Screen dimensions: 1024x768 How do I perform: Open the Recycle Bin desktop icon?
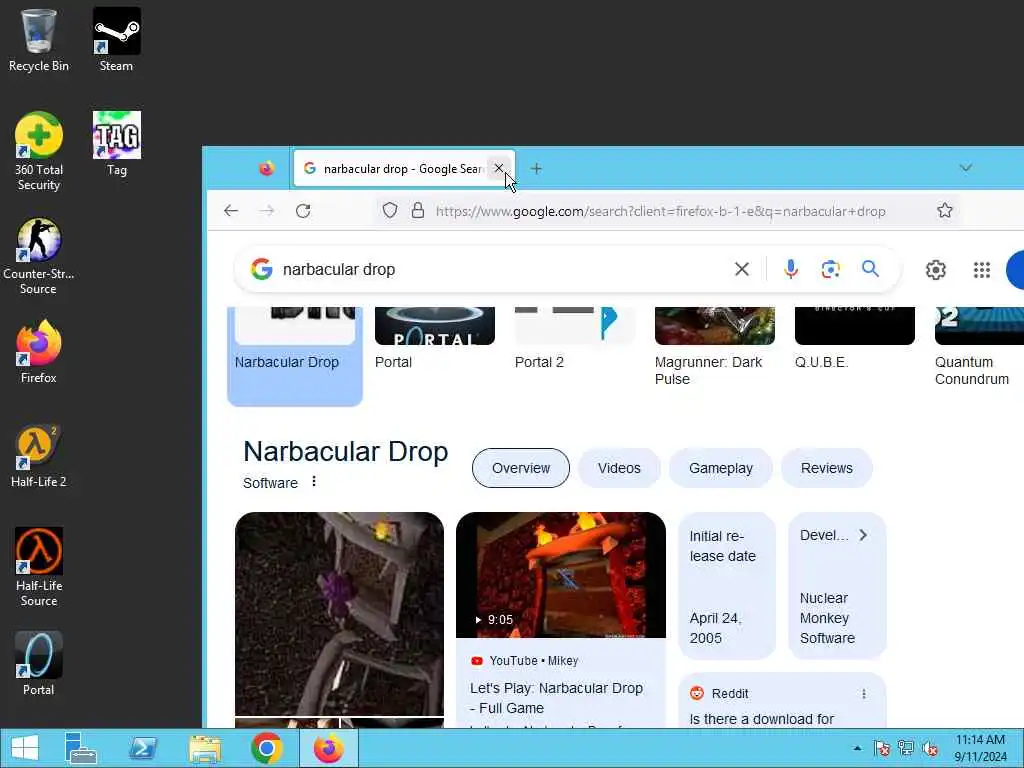tap(39, 39)
